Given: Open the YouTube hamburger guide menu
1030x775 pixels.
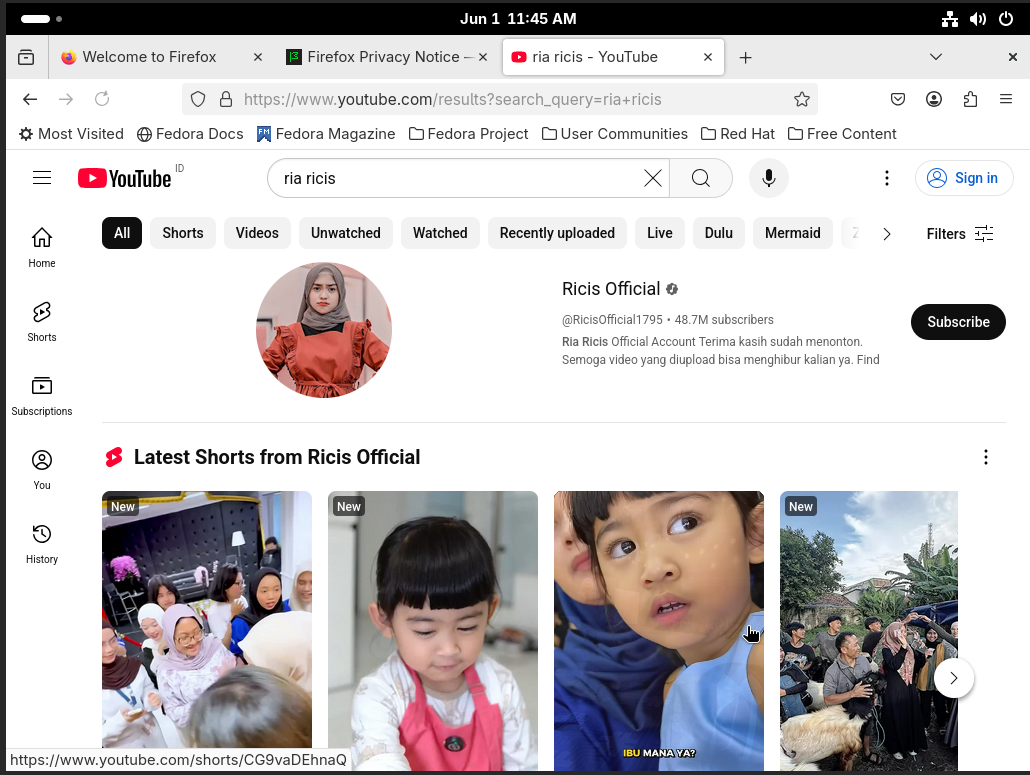Looking at the screenshot, I should (42, 178).
